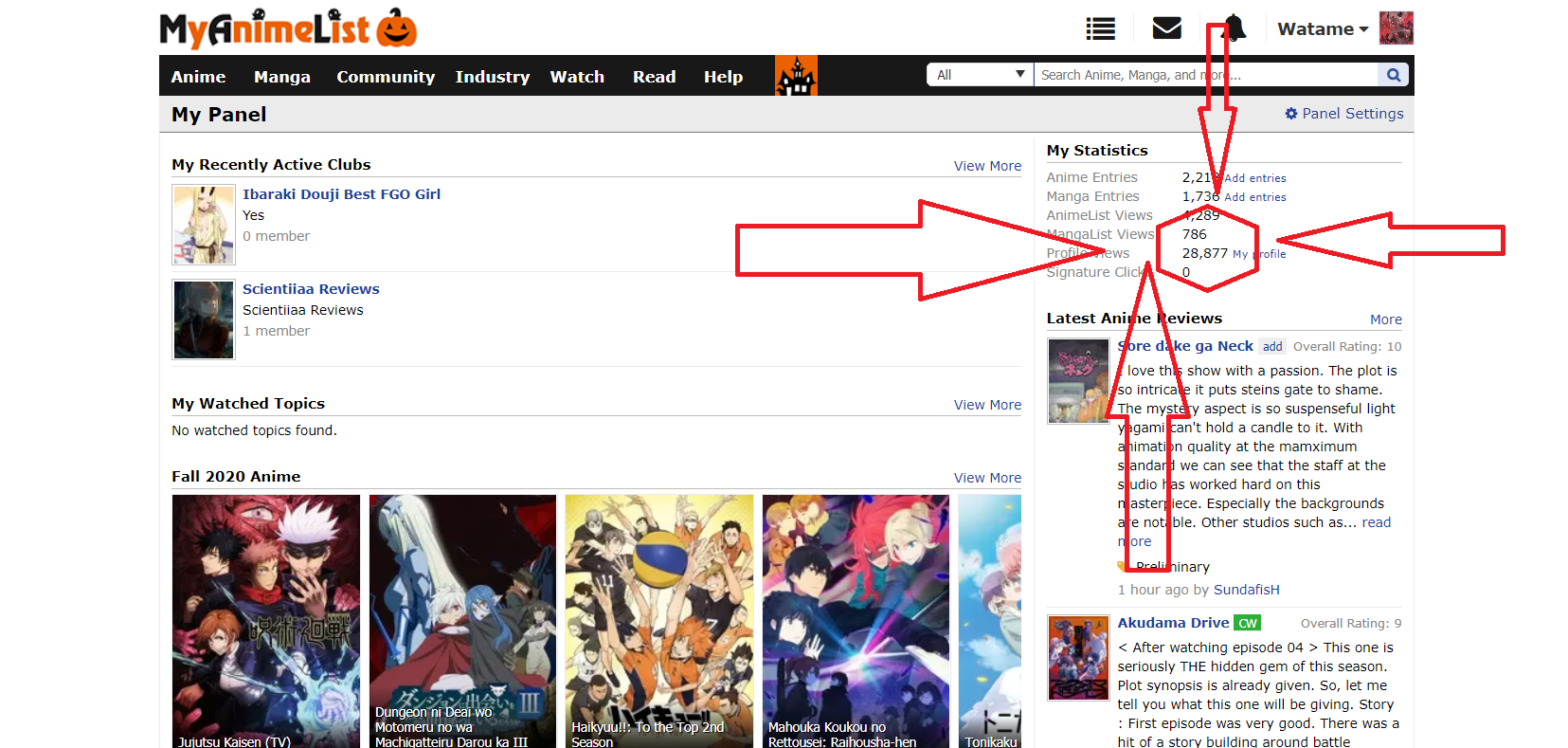
Task: Open Haikyuu!! To the Top 2nd Season poster
Action: point(659,621)
